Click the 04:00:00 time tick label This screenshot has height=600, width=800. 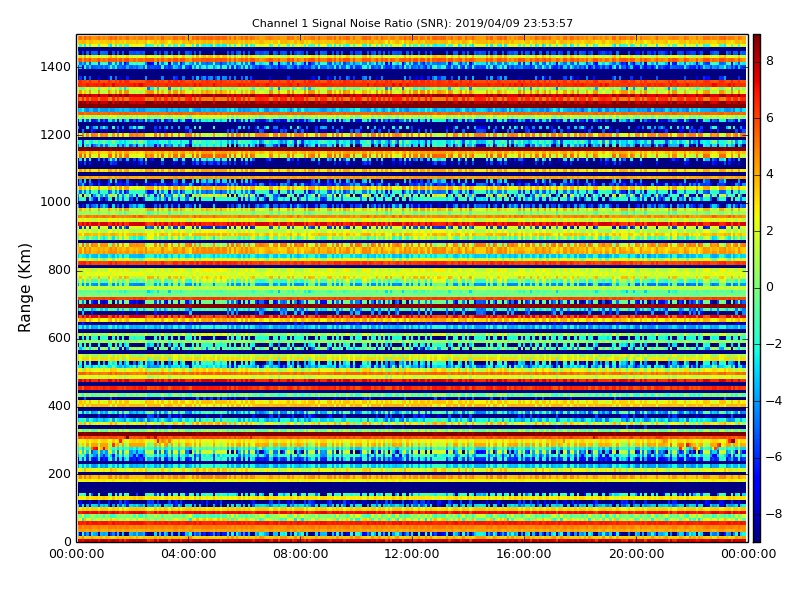pos(189,554)
